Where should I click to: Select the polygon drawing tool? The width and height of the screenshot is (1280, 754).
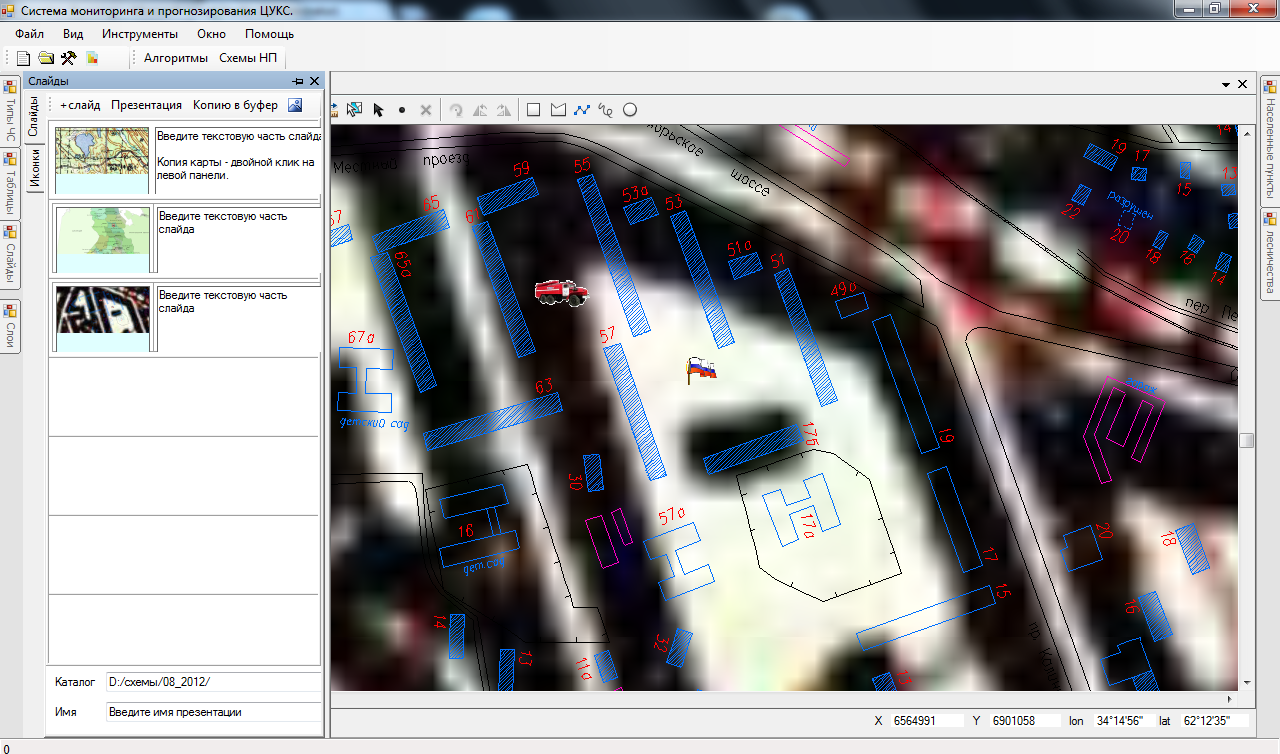tap(558, 110)
